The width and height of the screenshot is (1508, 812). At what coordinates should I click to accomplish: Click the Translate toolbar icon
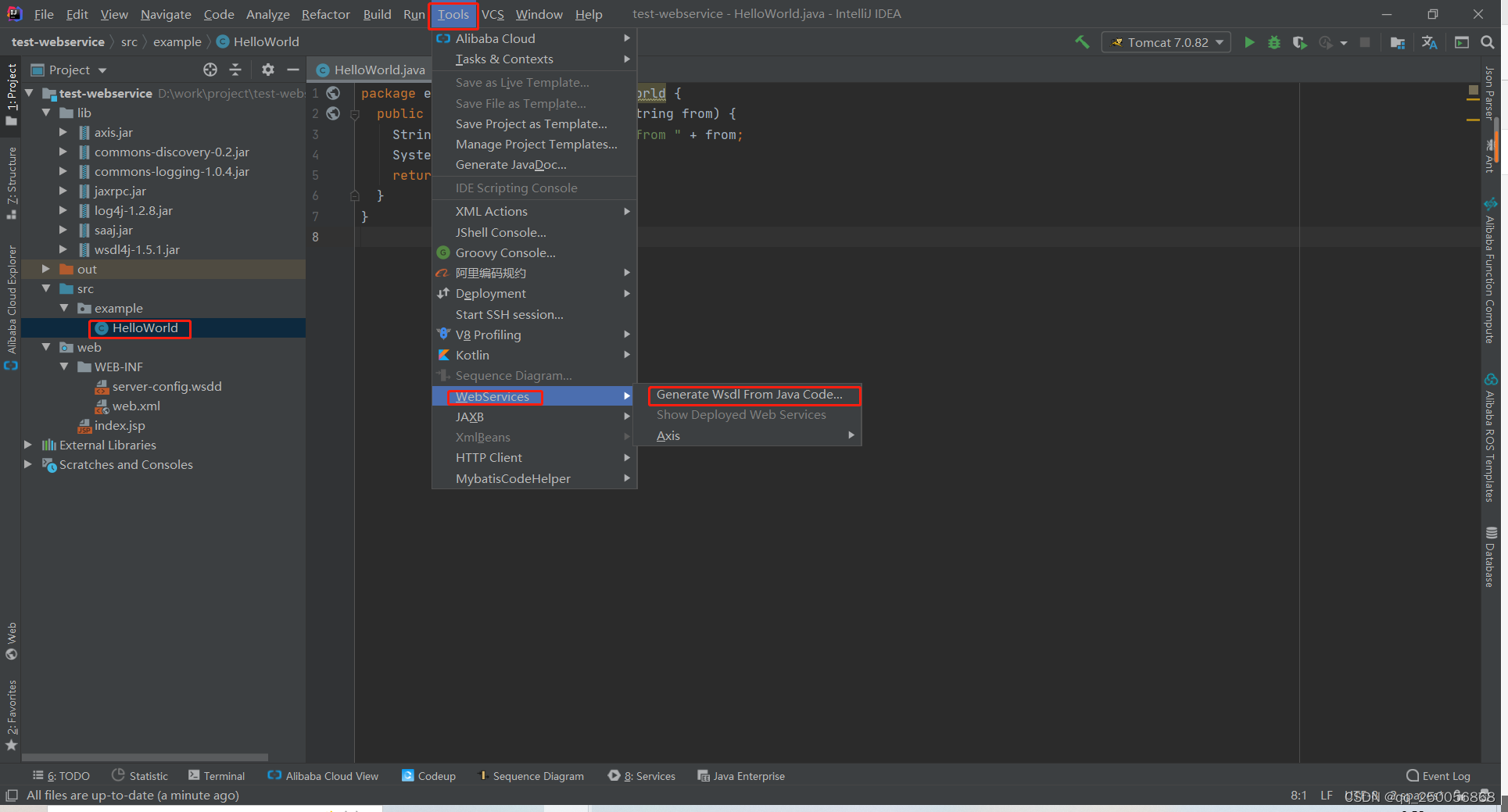[1430, 42]
